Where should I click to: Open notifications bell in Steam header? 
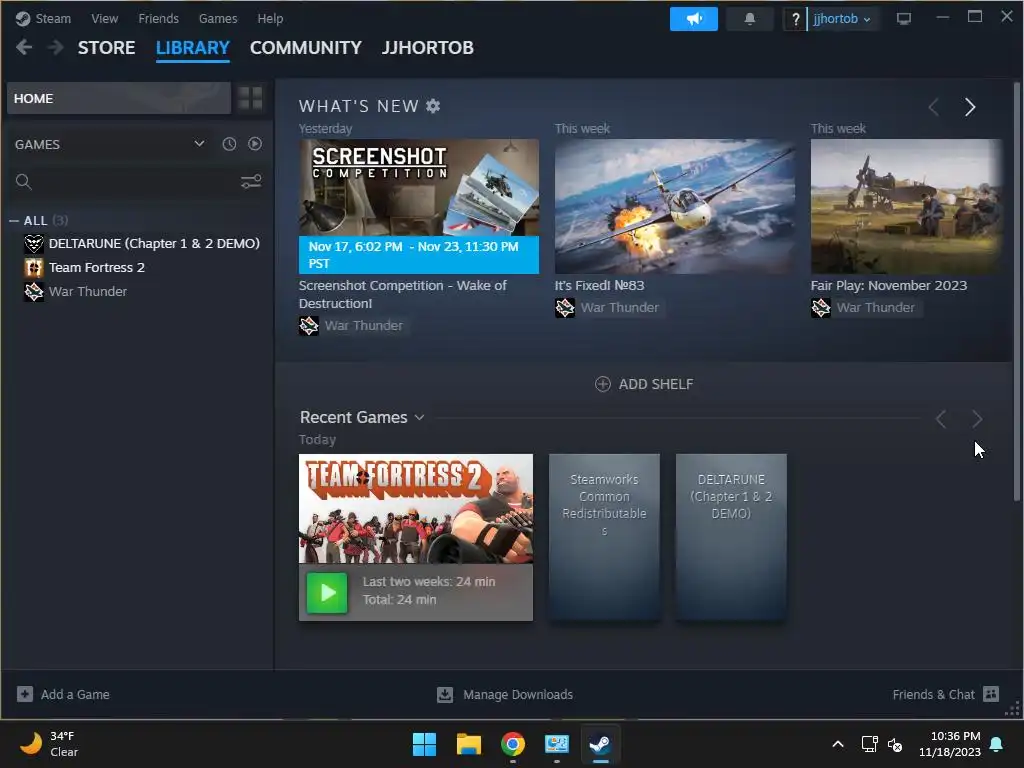coord(750,19)
